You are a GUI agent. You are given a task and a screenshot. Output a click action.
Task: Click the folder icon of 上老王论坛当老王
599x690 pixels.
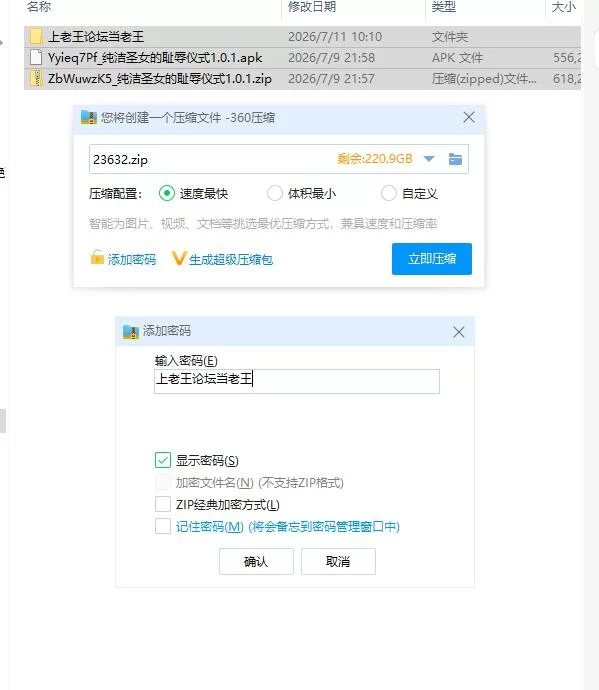coord(36,37)
